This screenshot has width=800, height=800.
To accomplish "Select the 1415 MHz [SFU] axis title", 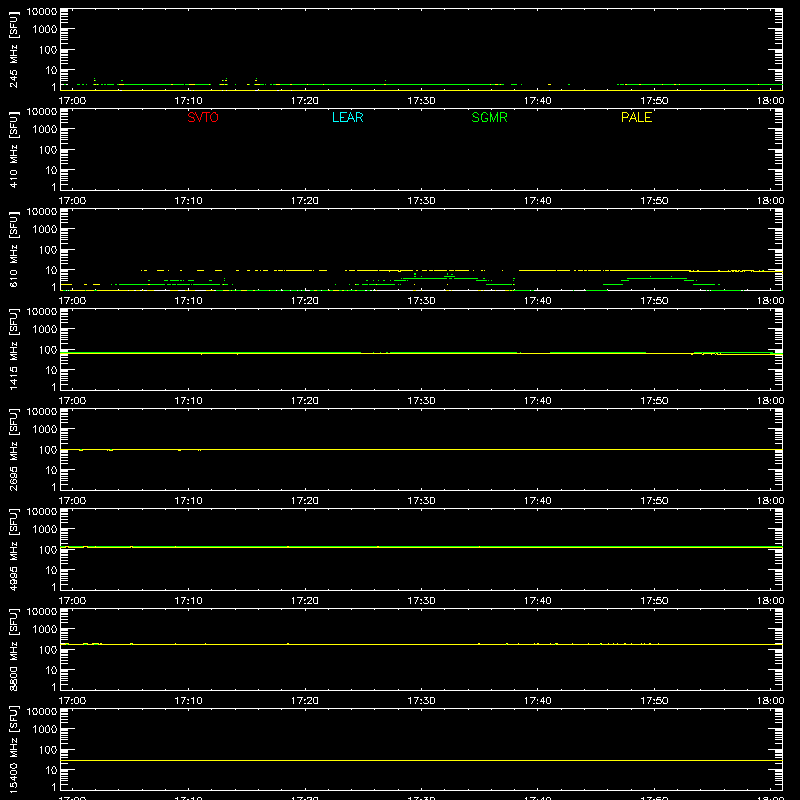I will click(13, 349).
